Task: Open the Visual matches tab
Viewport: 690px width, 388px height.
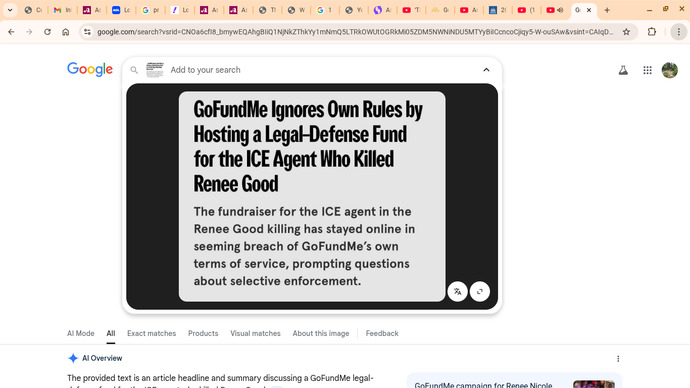Action: 255,333
